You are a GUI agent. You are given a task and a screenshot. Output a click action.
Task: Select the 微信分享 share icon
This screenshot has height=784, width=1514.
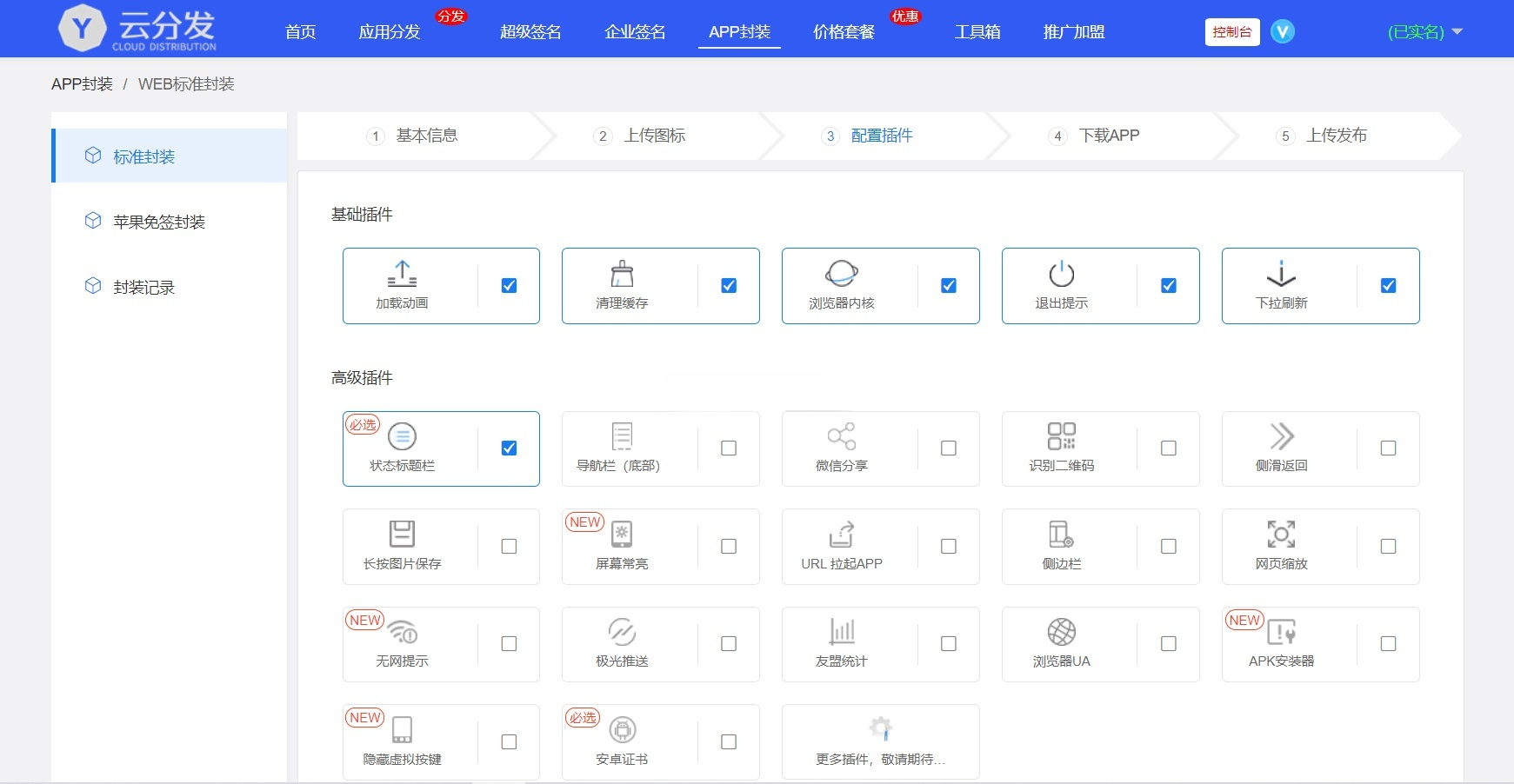pyautogui.click(x=842, y=437)
